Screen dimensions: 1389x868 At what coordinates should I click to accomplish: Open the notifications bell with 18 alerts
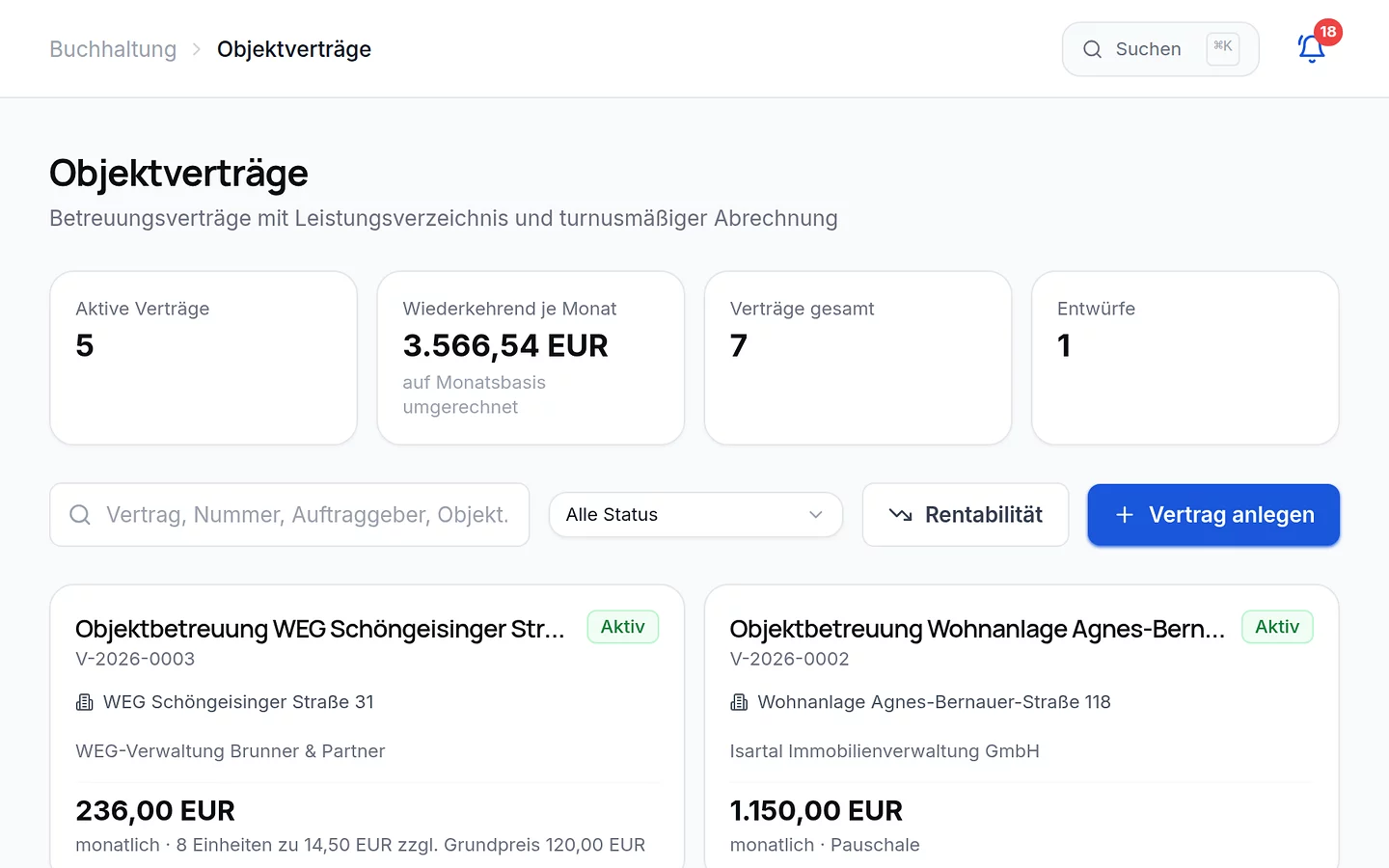[1312, 48]
